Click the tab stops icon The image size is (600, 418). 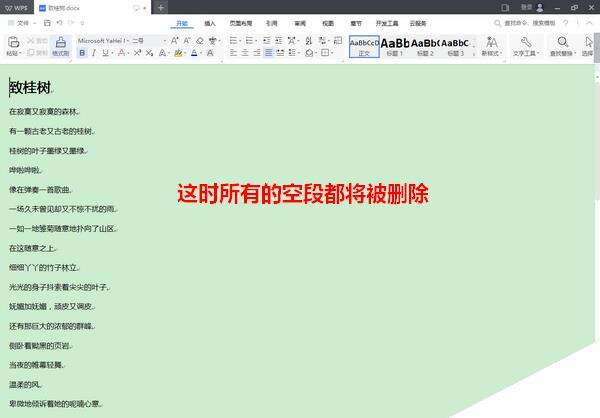[x=338, y=40]
